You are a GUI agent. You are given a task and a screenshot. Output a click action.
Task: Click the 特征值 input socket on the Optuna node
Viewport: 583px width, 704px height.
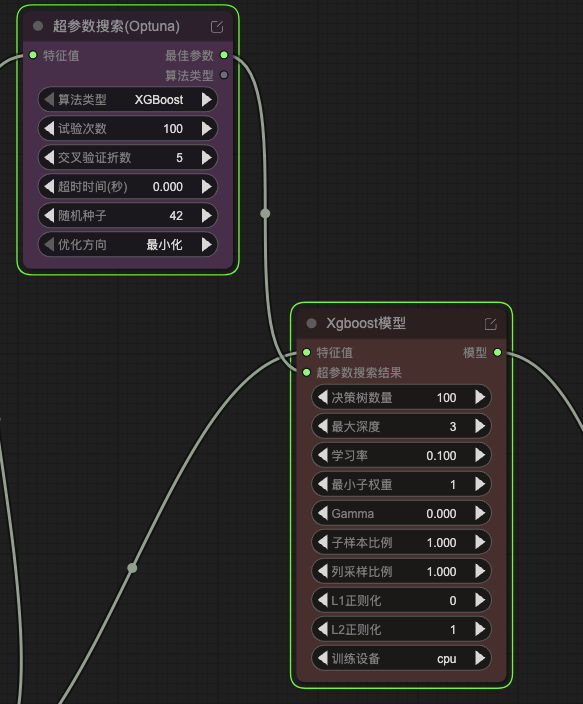pyautogui.click(x=33, y=55)
